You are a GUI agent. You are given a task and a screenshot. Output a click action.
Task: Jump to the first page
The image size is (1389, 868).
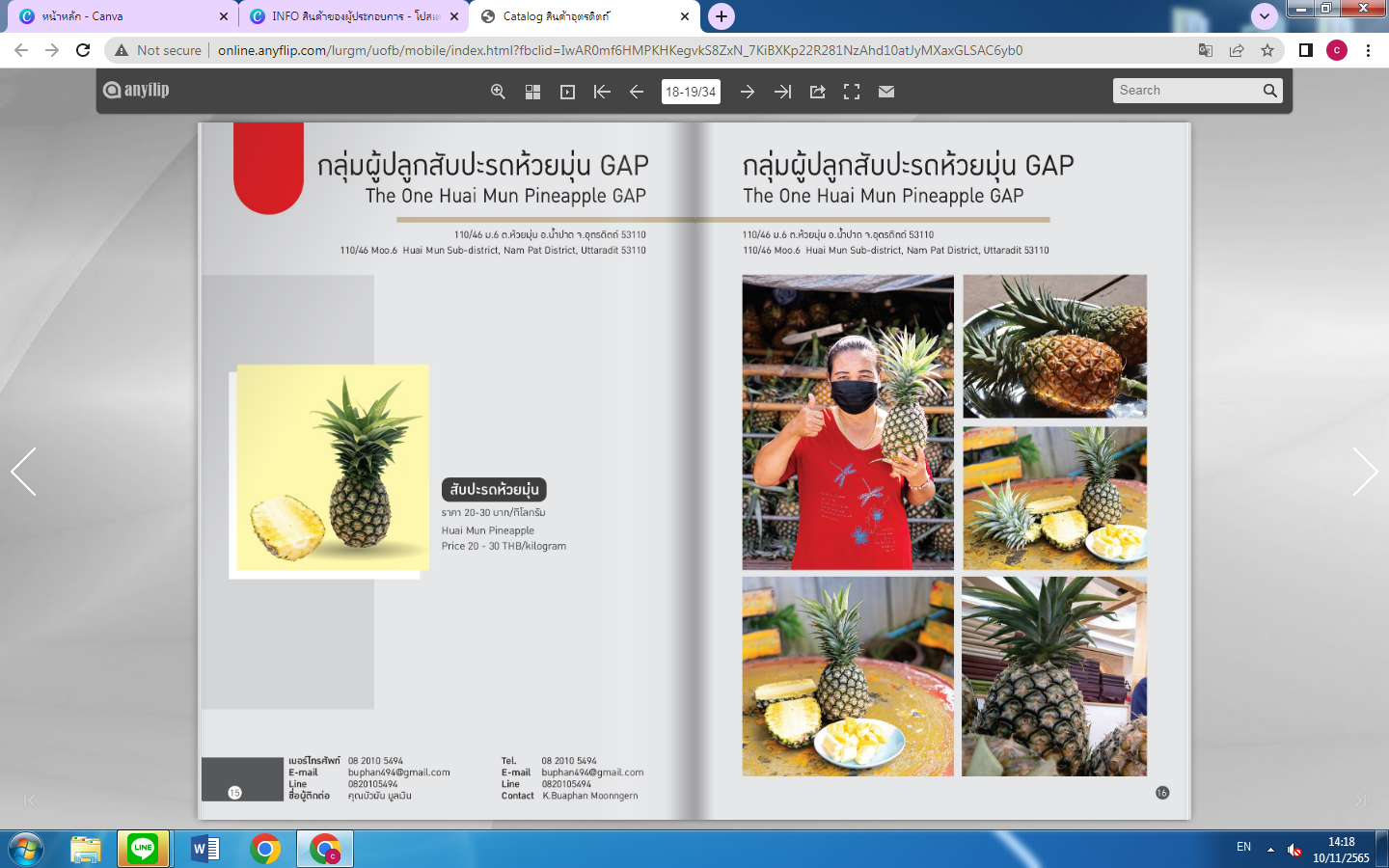(x=602, y=92)
